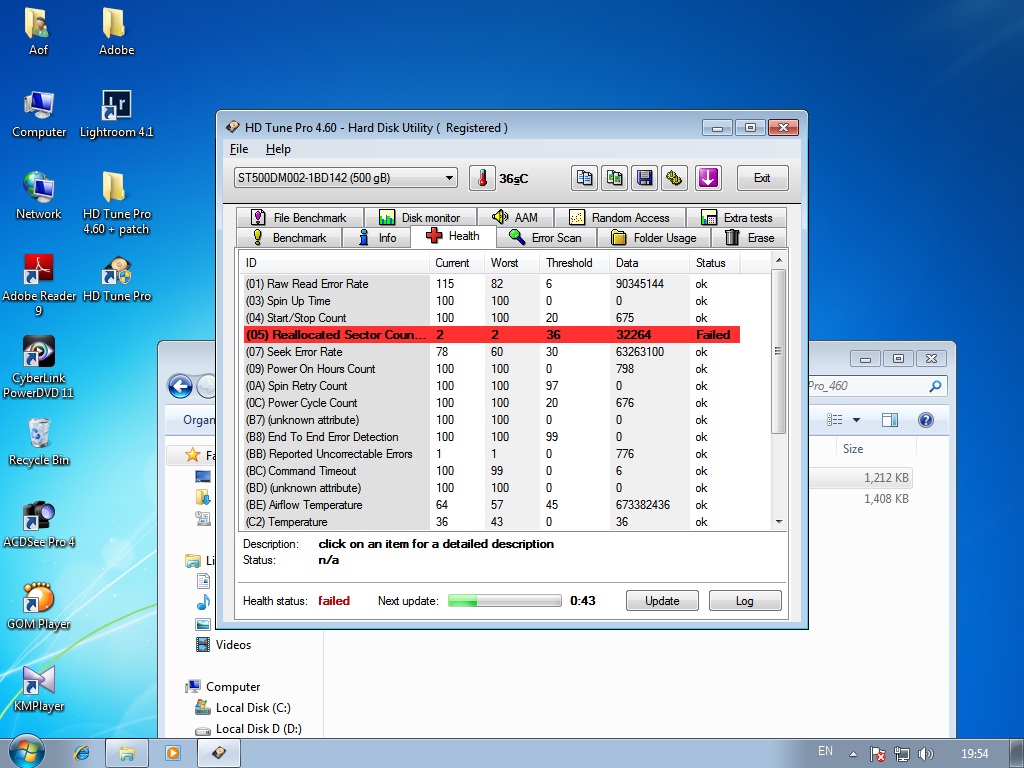Switch to the File Benchmark tab
This screenshot has width=1024, height=768.
[x=299, y=217]
